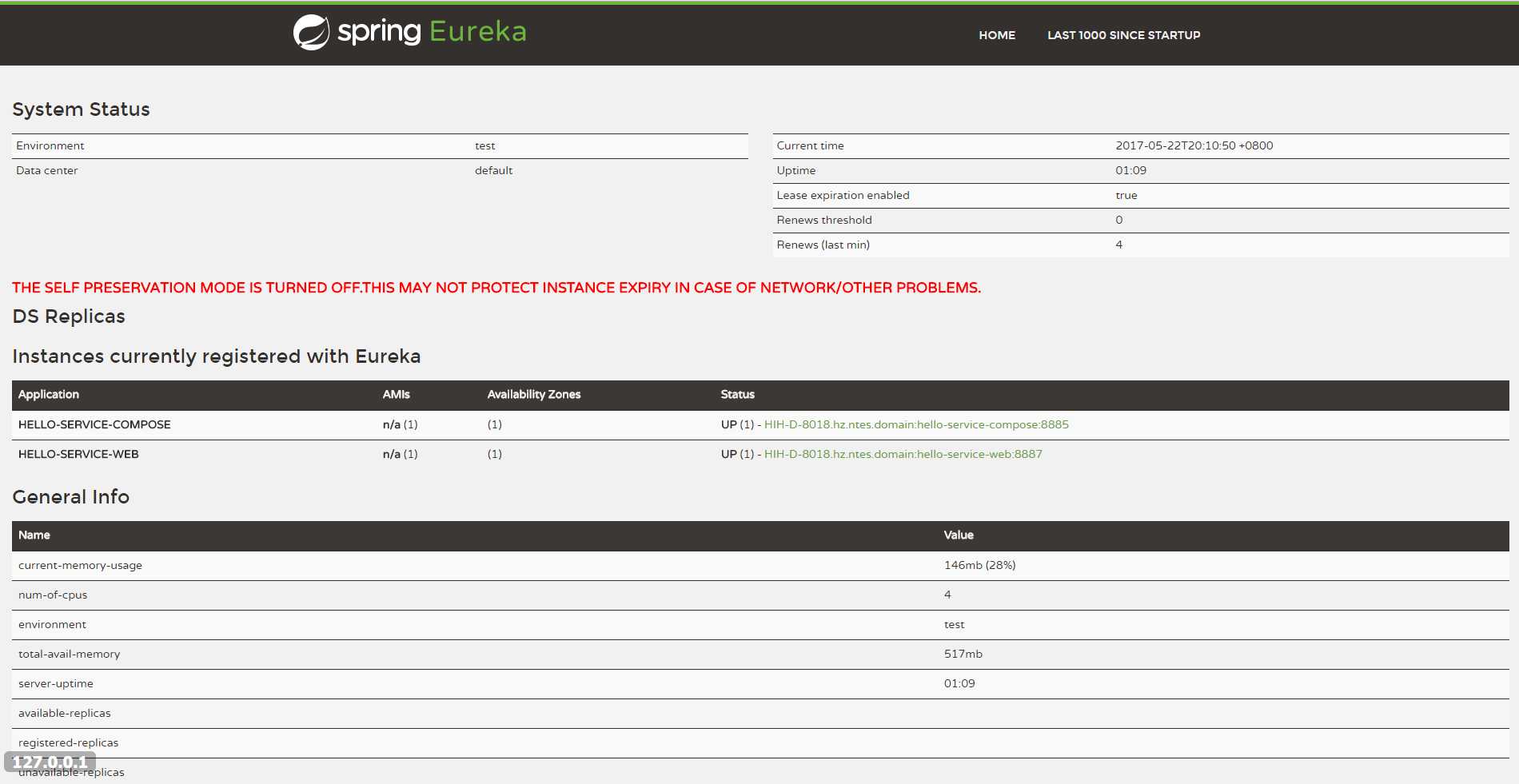
Task: Open the hello-service-web:8887 instance link
Action: pyautogui.click(x=903, y=454)
